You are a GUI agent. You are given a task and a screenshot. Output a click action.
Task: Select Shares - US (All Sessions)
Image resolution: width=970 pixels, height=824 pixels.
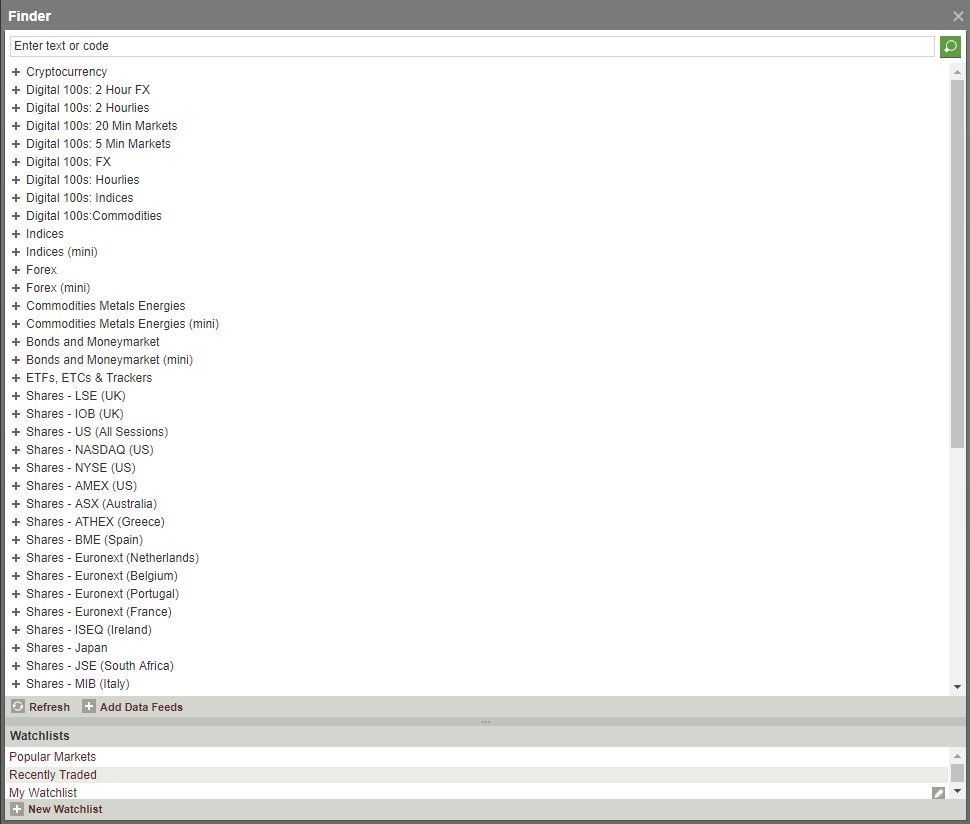(97, 432)
